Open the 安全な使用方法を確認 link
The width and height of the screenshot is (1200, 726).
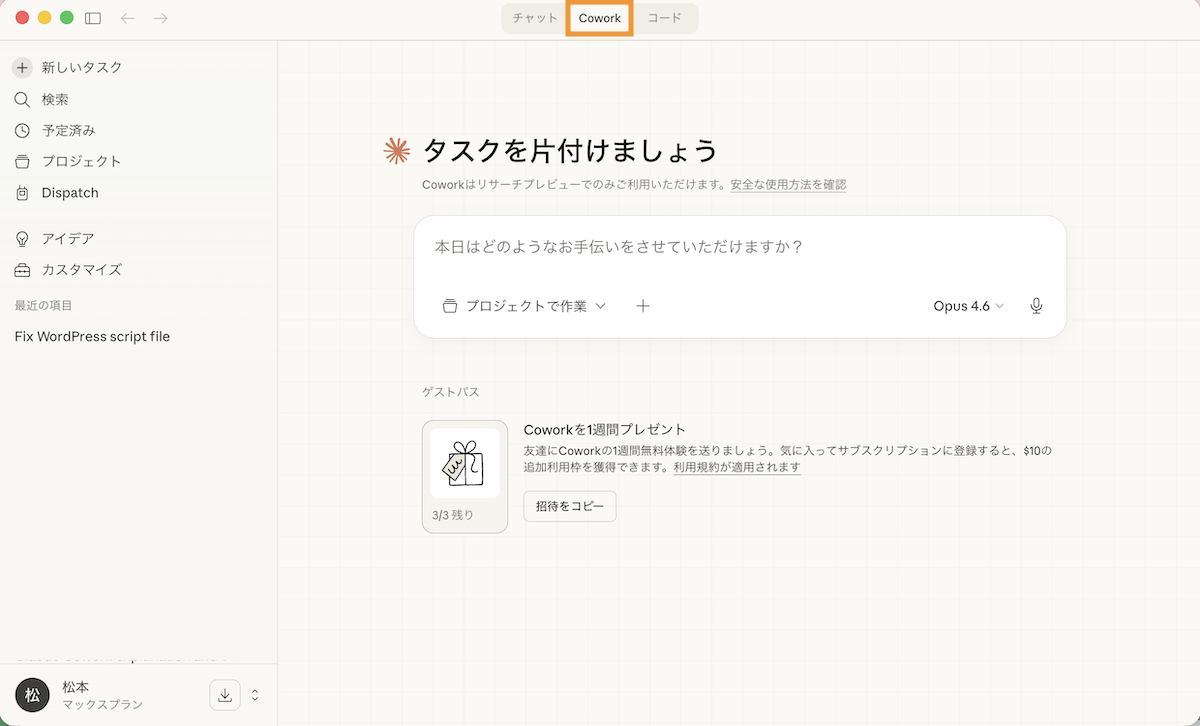click(x=788, y=185)
